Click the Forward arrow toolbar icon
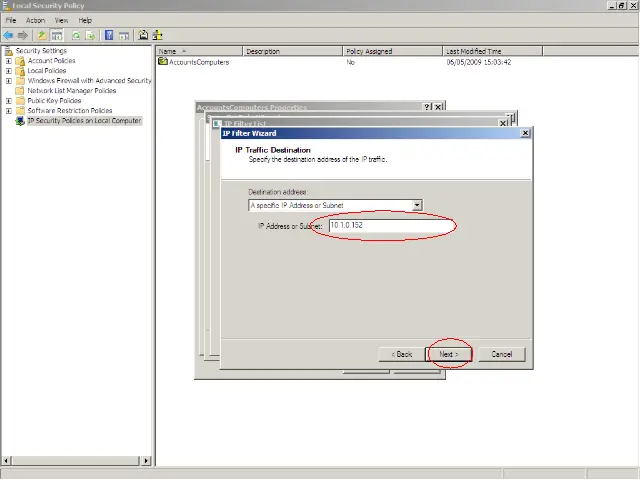The image size is (640, 480). click(x=22, y=35)
